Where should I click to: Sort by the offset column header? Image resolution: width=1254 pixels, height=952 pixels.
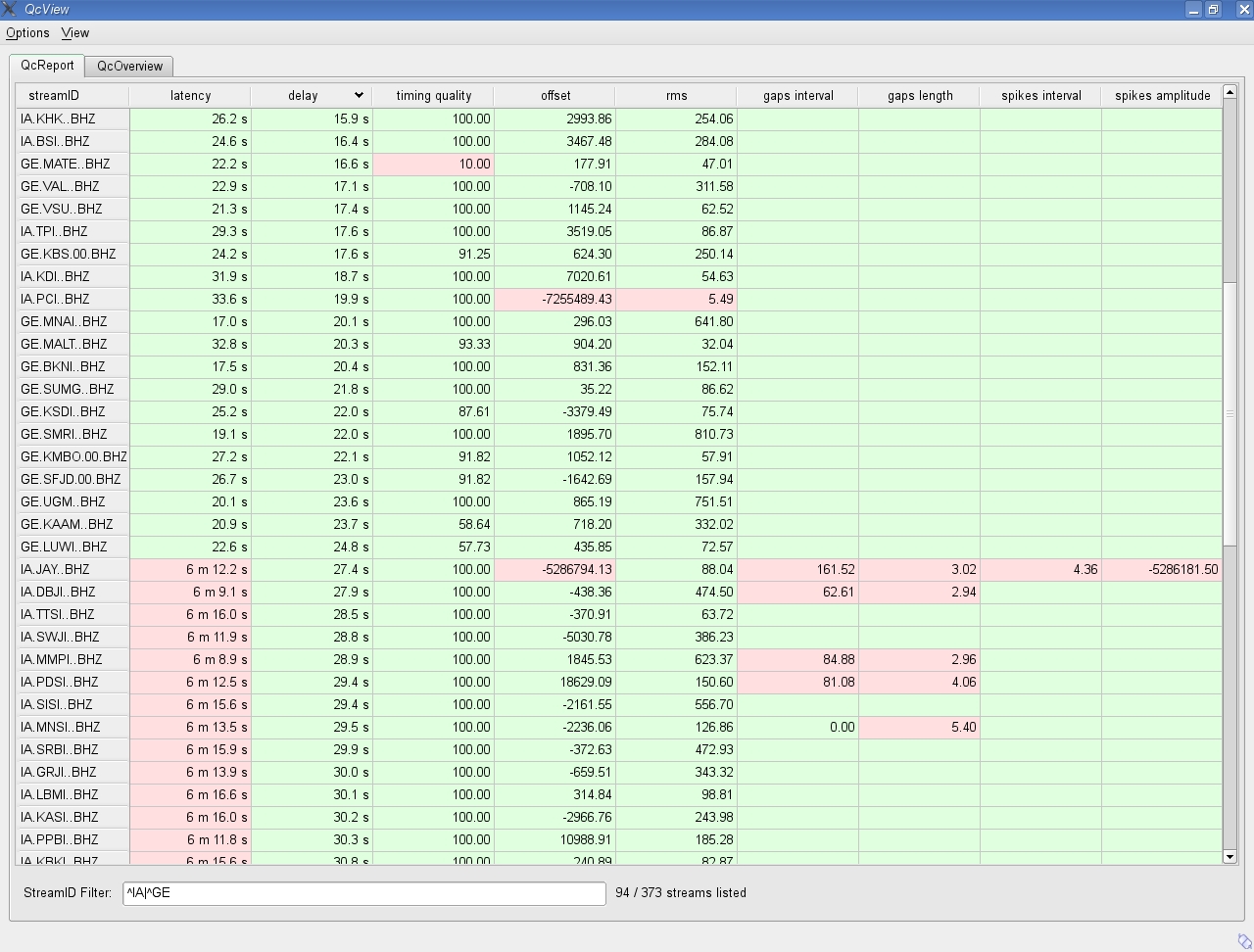(555, 95)
